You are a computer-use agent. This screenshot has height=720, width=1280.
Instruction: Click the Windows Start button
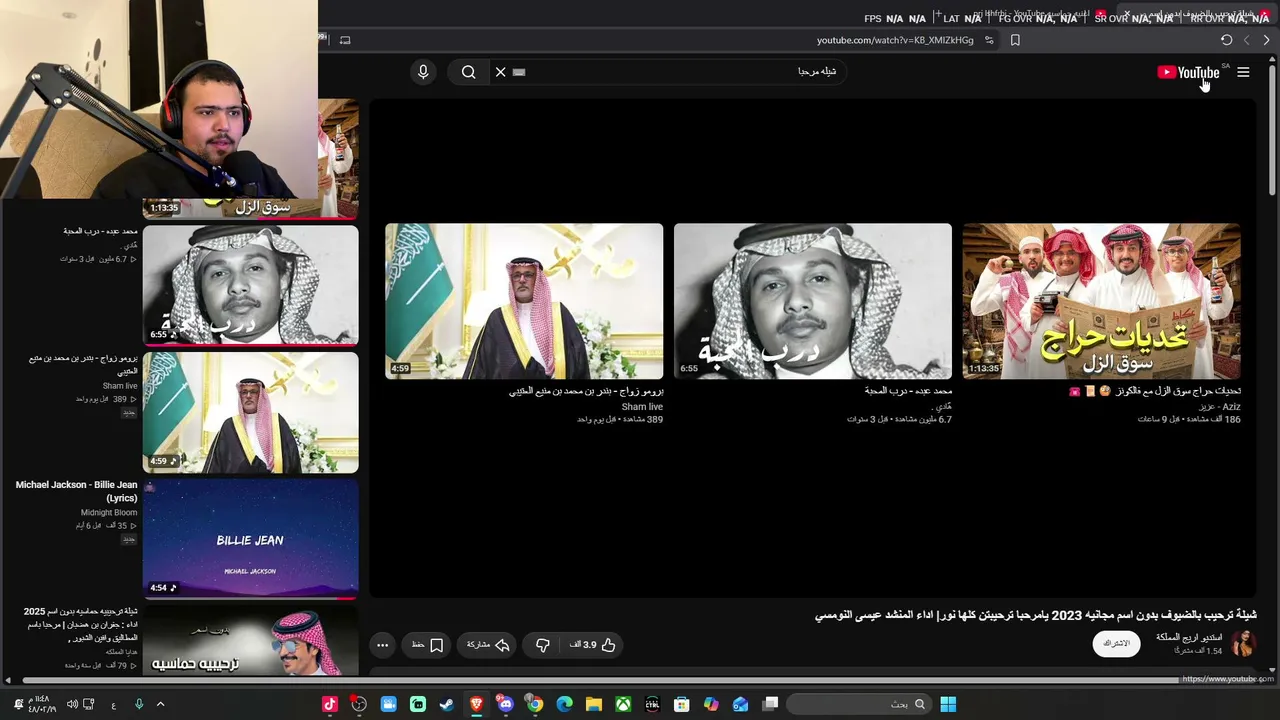(x=948, y=704)
